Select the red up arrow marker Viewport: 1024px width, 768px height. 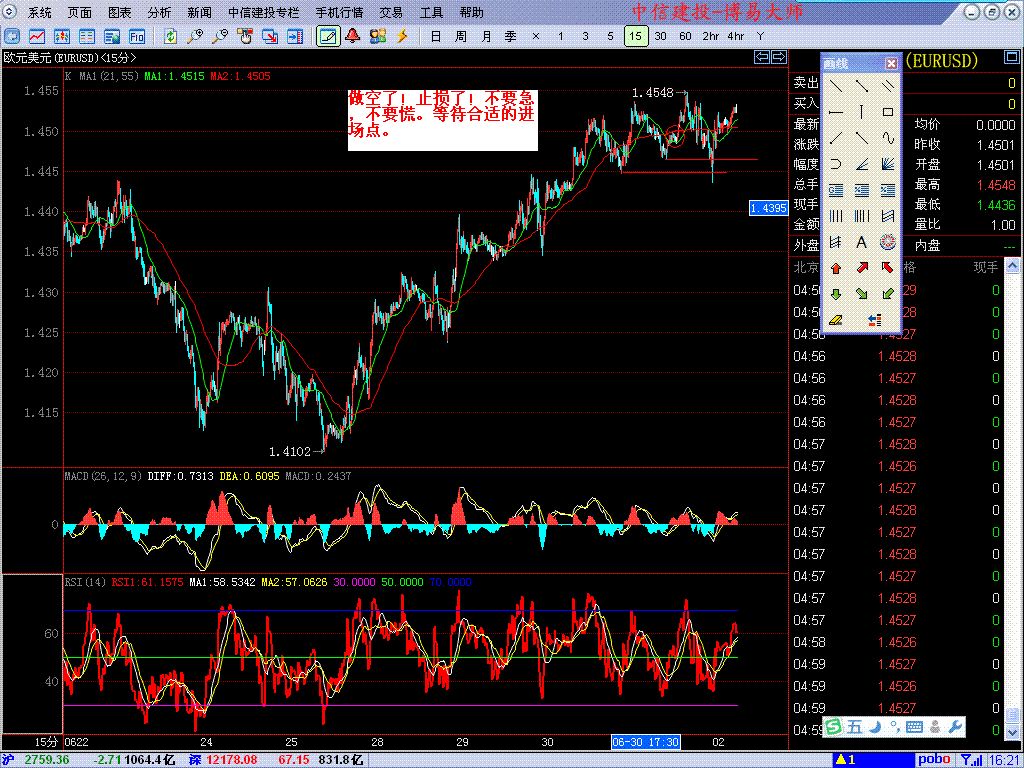tap(836, 268)
